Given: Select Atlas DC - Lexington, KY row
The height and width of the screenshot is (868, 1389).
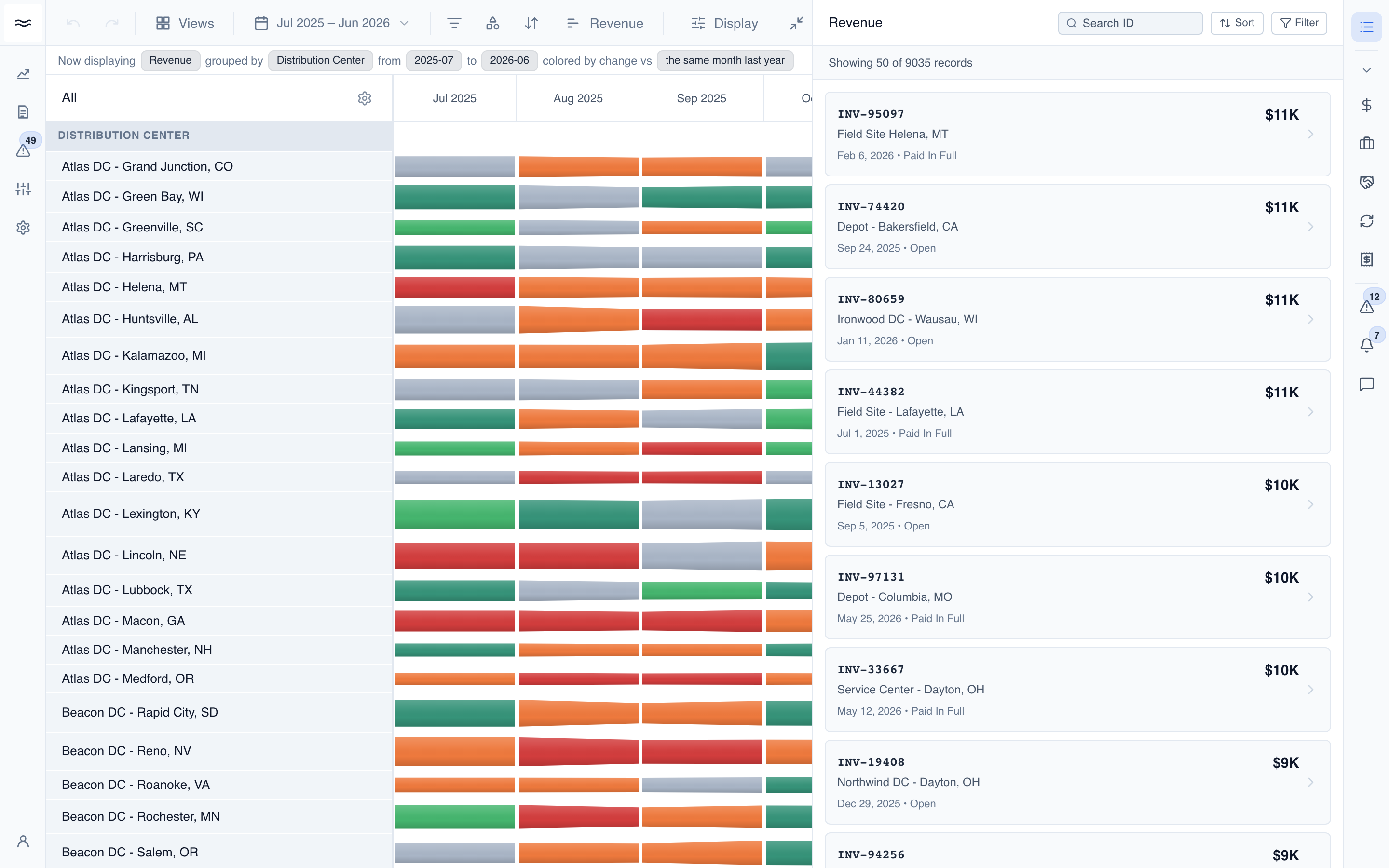Looking at the screenshot, I should tap(218, 514).
